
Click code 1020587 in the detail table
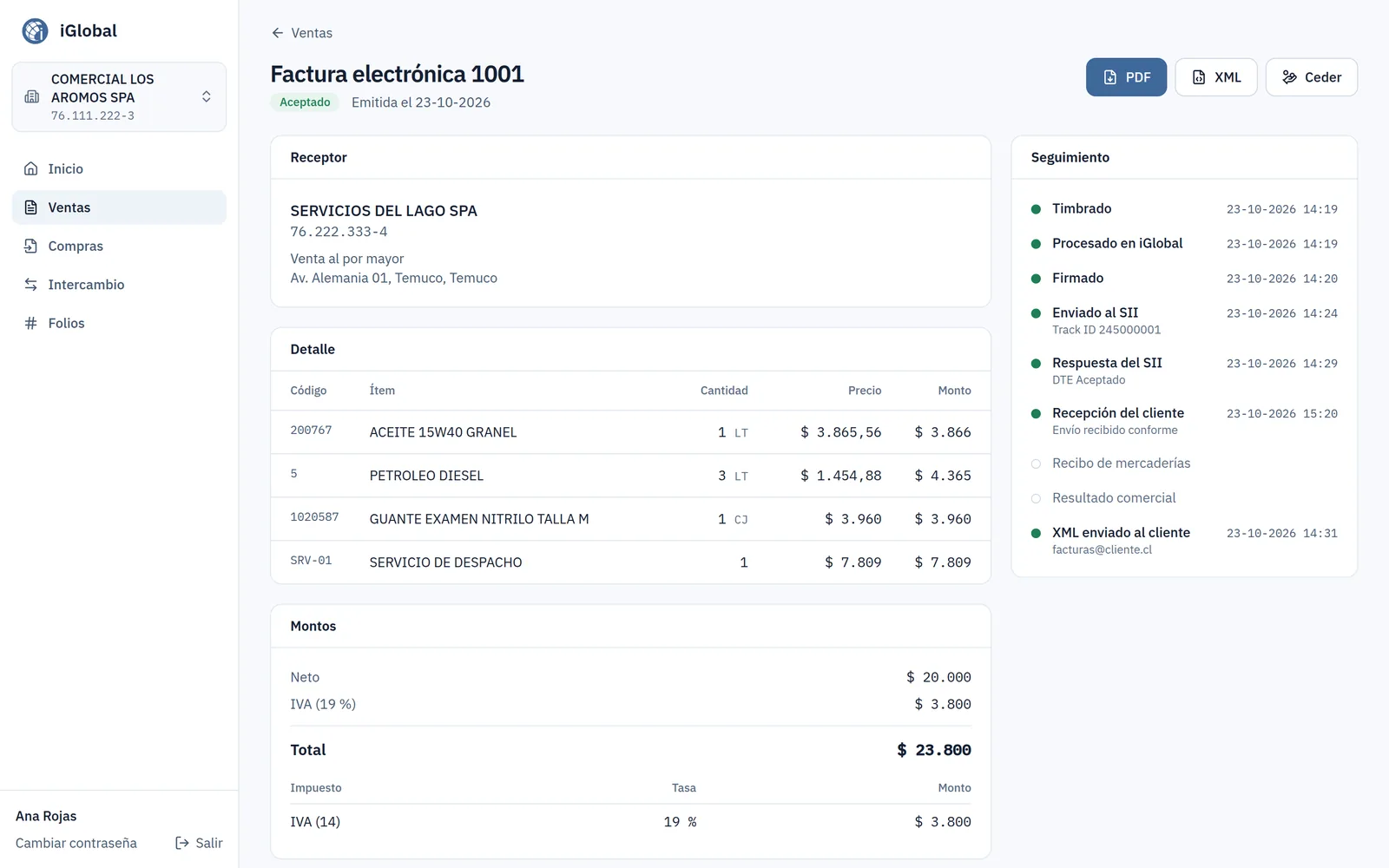pos(314,517)
